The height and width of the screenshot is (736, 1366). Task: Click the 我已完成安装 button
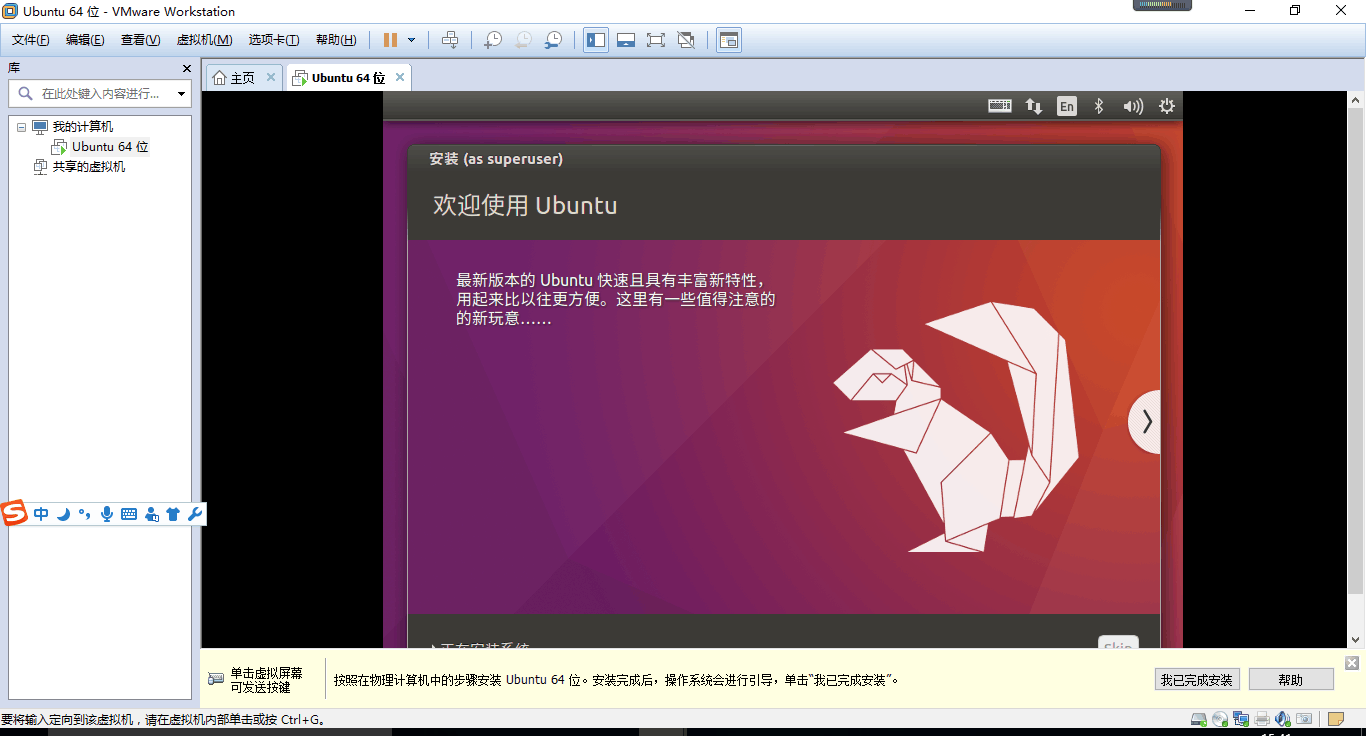click(x=1196, y=680)
